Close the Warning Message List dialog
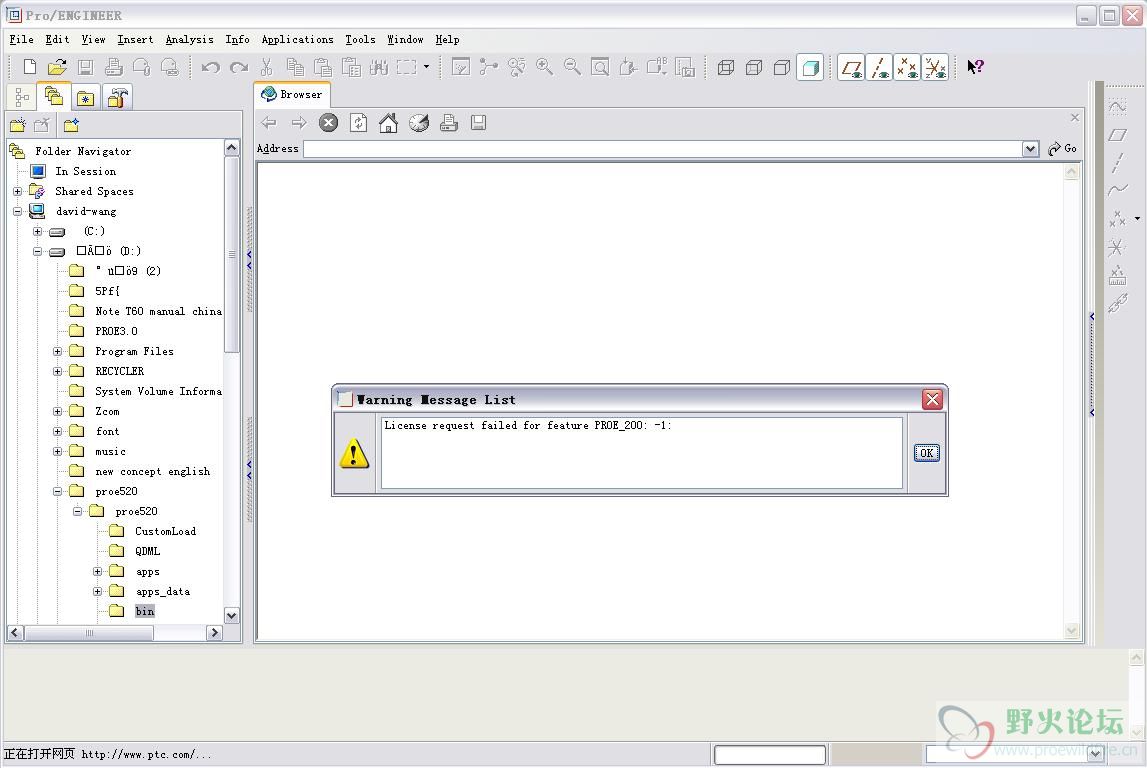This screenshot has width=1147, height=768. pos(932,399)
